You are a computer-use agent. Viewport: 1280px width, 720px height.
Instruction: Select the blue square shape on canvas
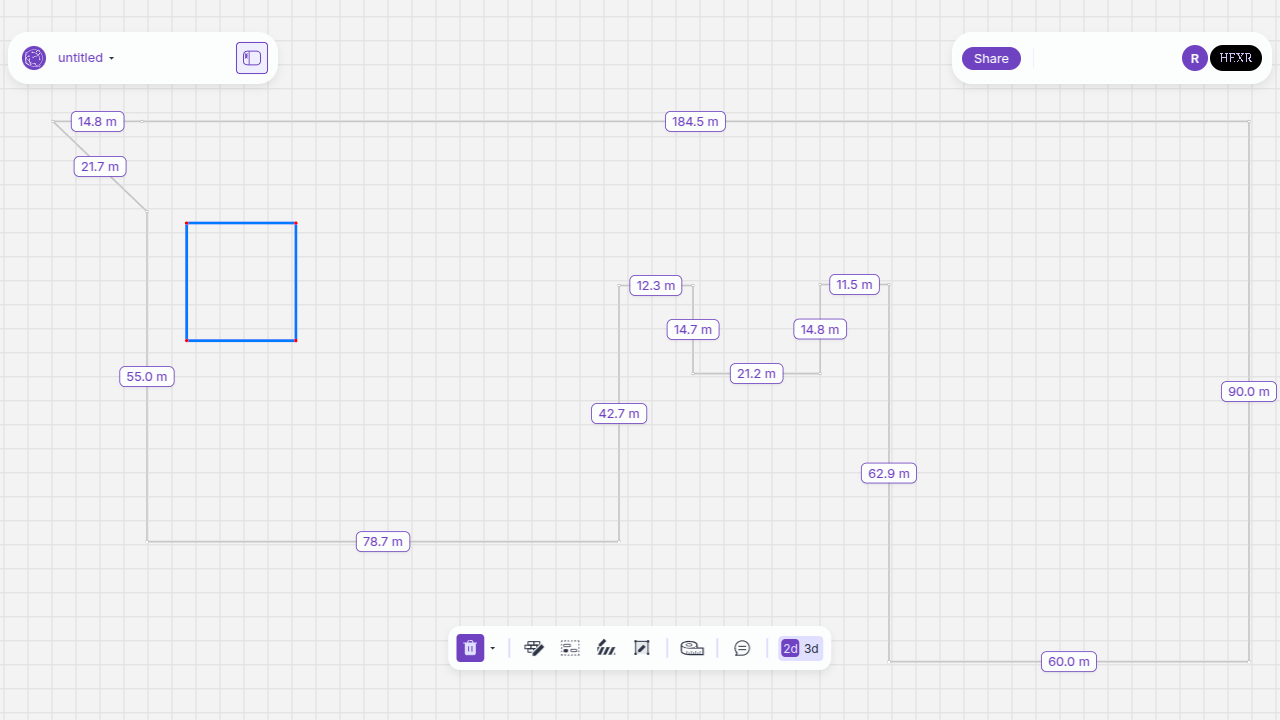(241, 282)
